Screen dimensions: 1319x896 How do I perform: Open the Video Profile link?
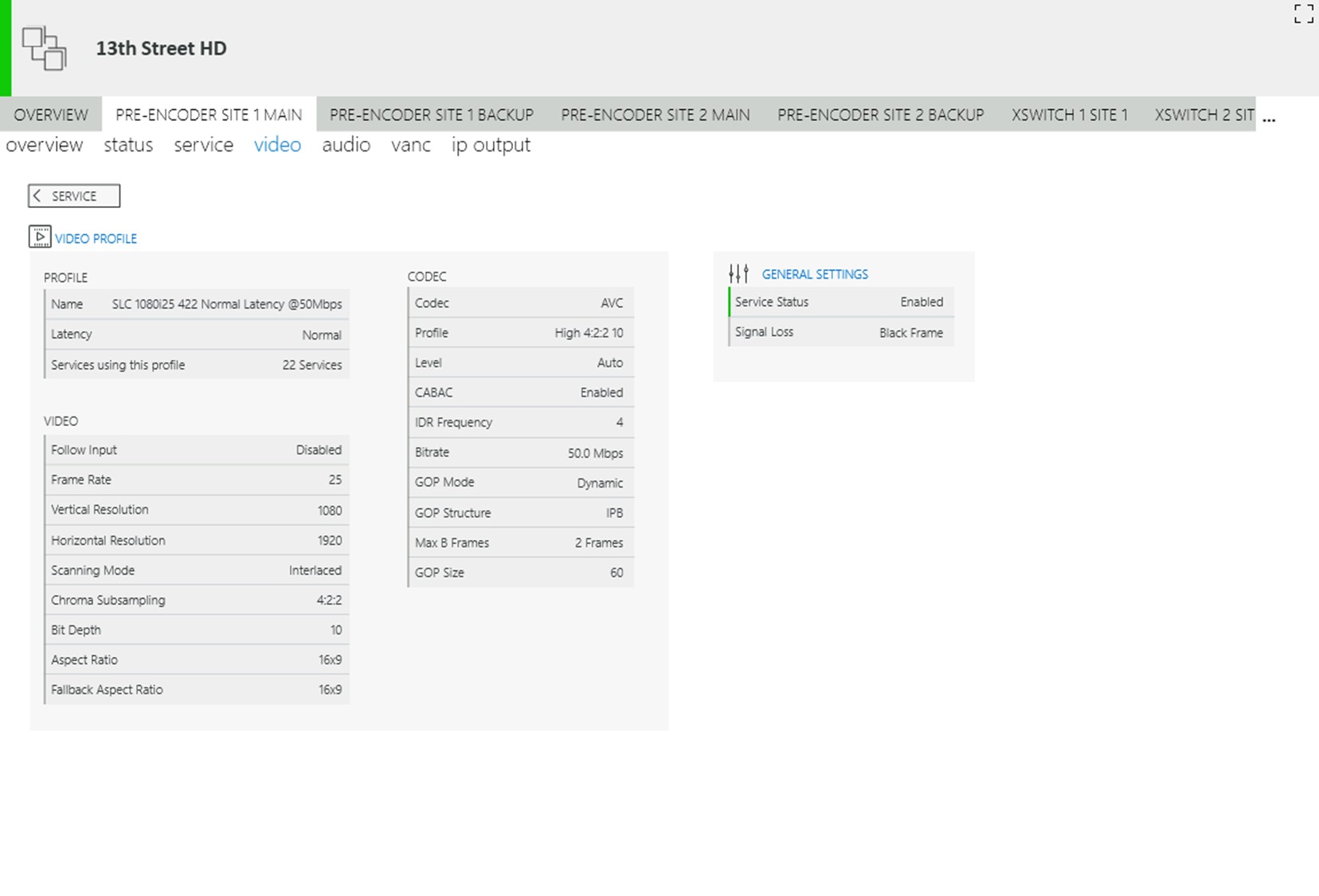point(96,239)
